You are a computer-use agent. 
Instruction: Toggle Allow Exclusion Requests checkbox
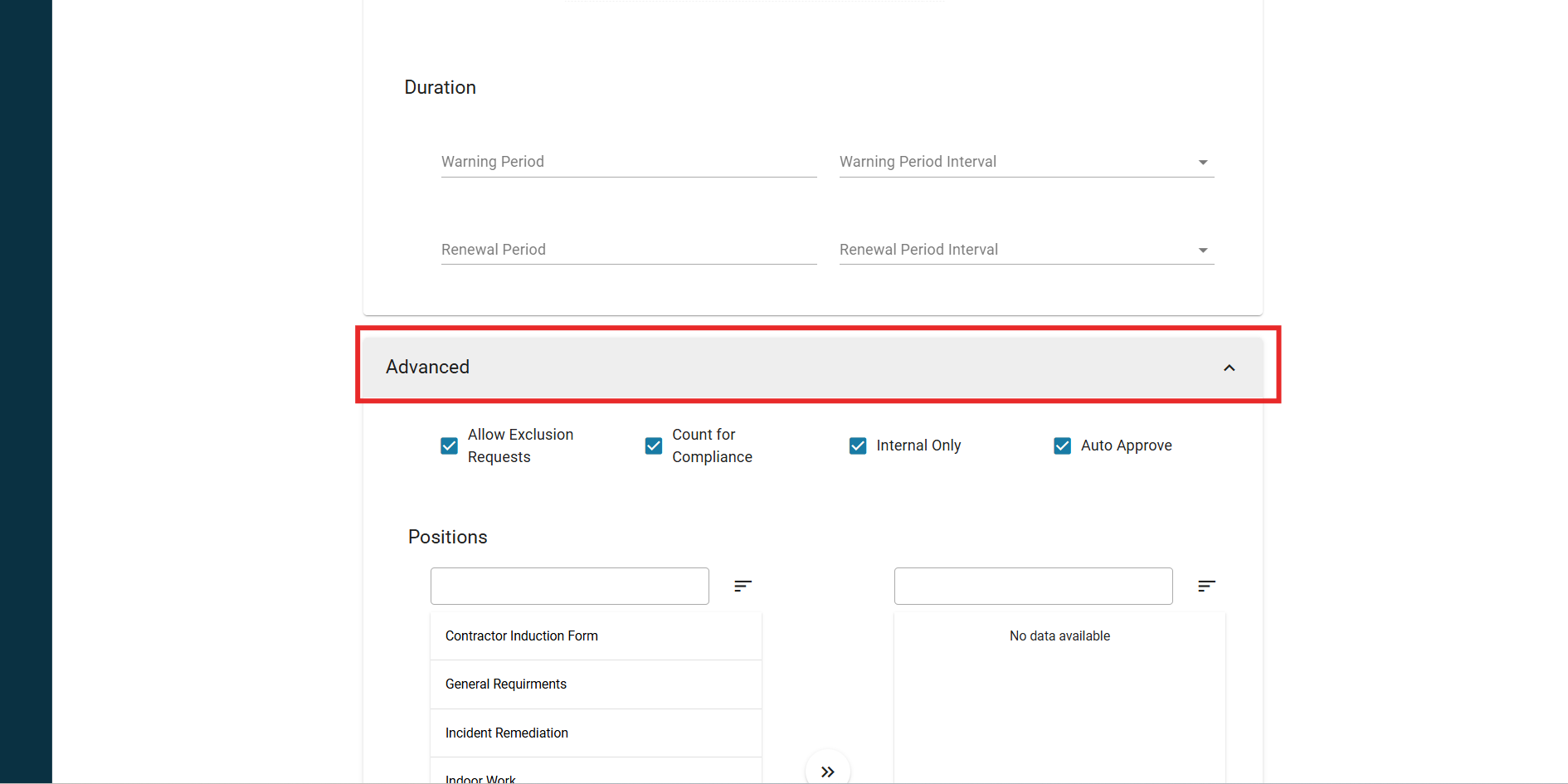point(449,446)
